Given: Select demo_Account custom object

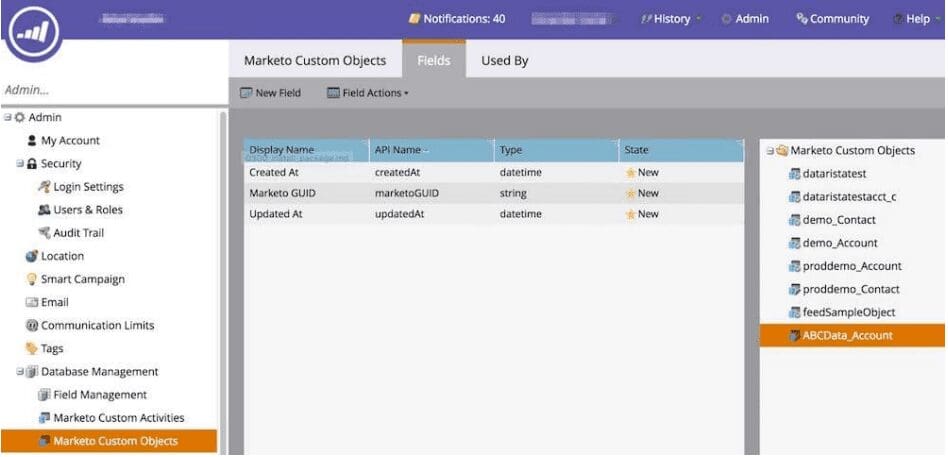Looking at the screenshot, I should (x=840, y=243).
